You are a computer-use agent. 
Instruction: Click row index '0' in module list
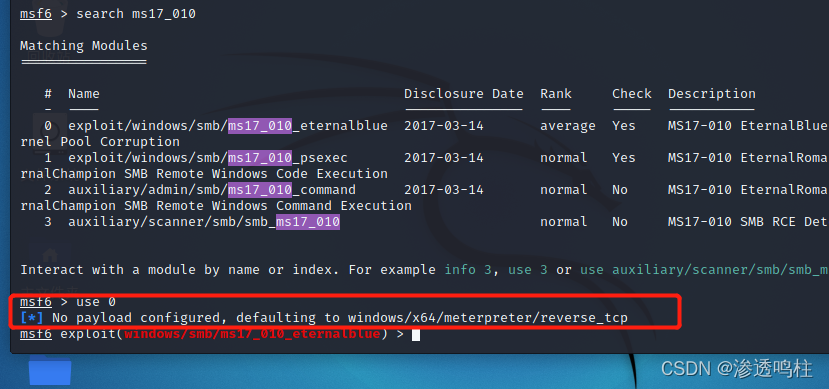[48, 126]
